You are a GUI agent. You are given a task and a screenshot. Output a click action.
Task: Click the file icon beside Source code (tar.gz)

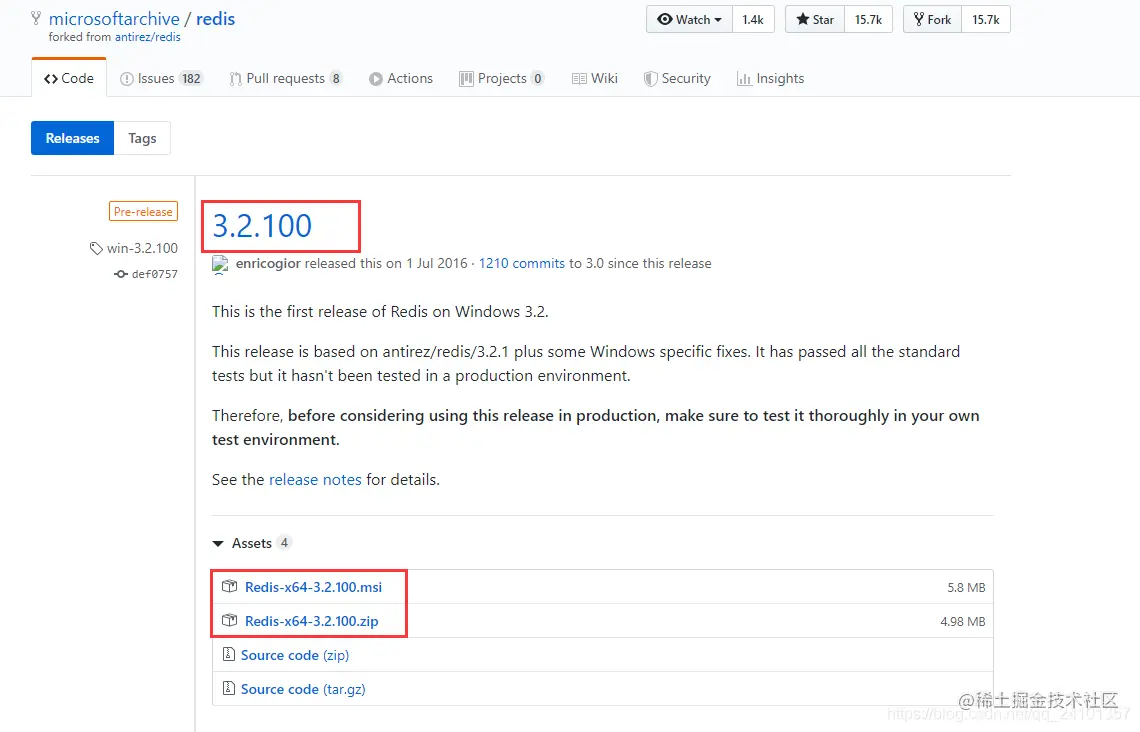pyautogui.click(x=228, y=688)
